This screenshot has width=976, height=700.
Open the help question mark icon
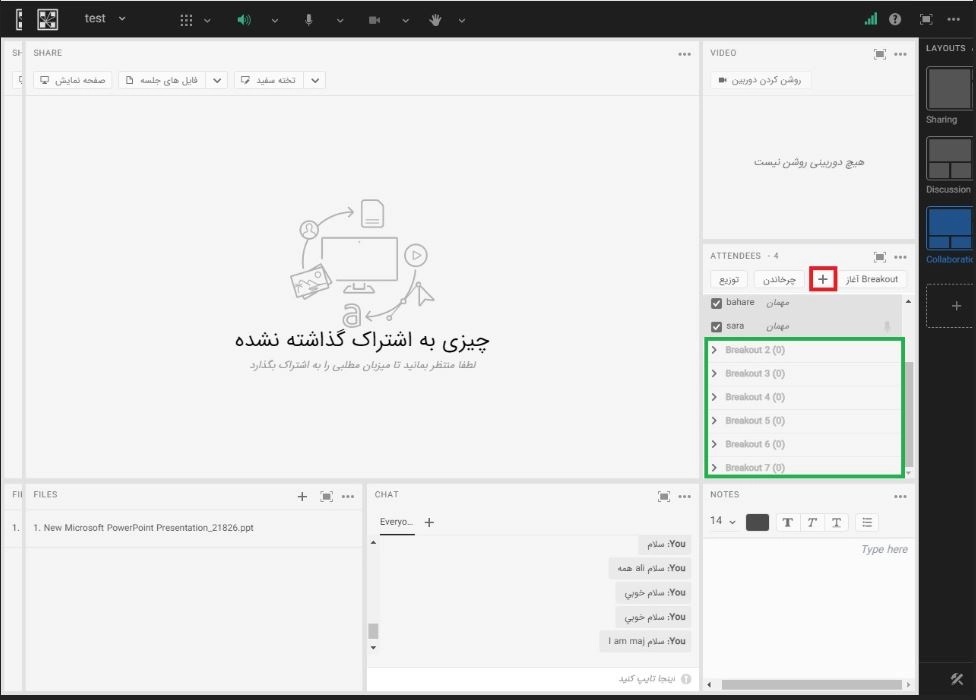pos(895,19)
